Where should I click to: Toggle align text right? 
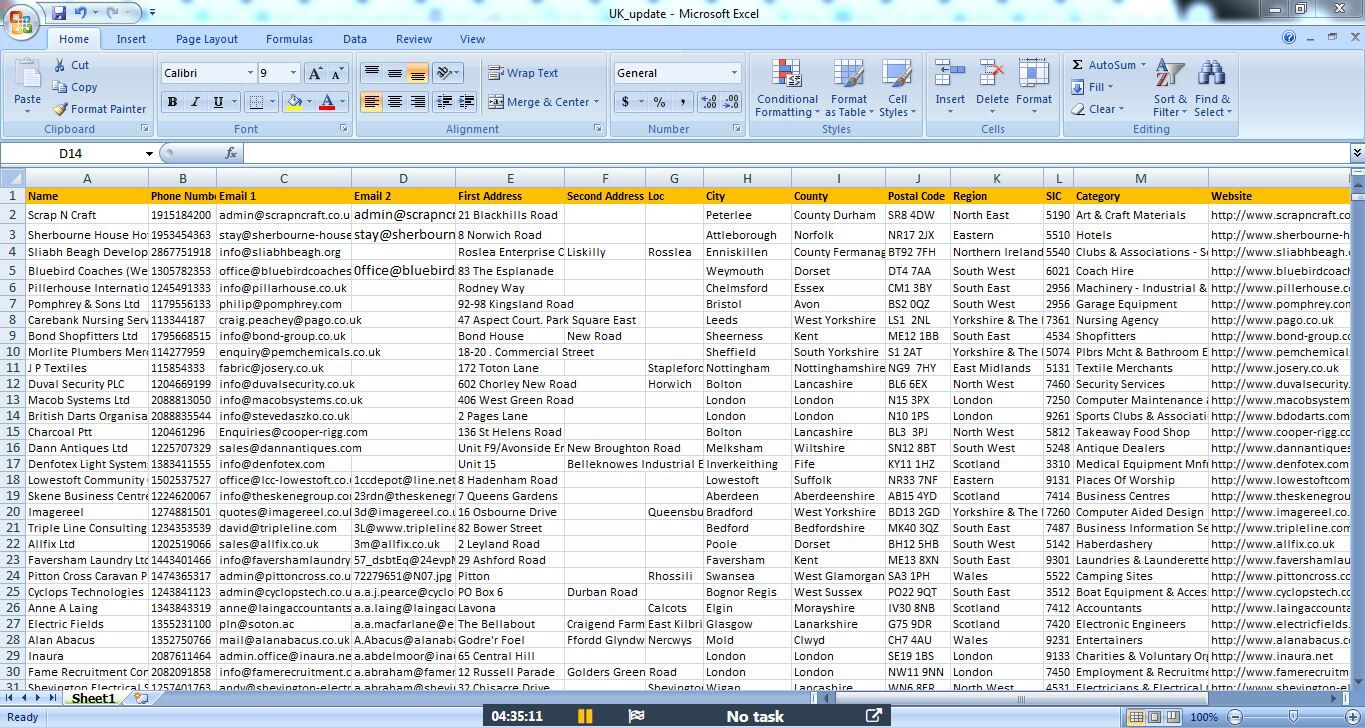[417, 102]
